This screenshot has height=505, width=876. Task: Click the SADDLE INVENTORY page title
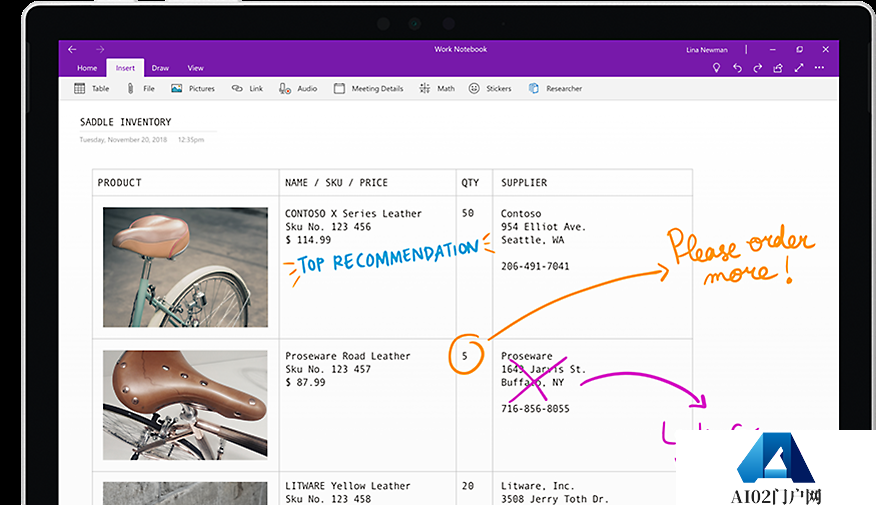(126, 122)
